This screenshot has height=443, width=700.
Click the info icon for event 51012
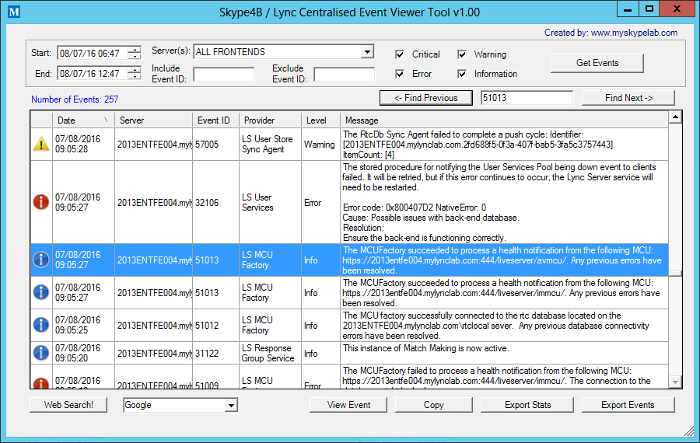[40, 323]
